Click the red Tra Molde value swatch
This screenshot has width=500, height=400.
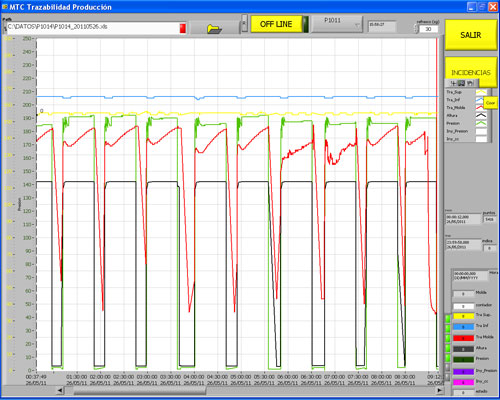click(463, 338)
